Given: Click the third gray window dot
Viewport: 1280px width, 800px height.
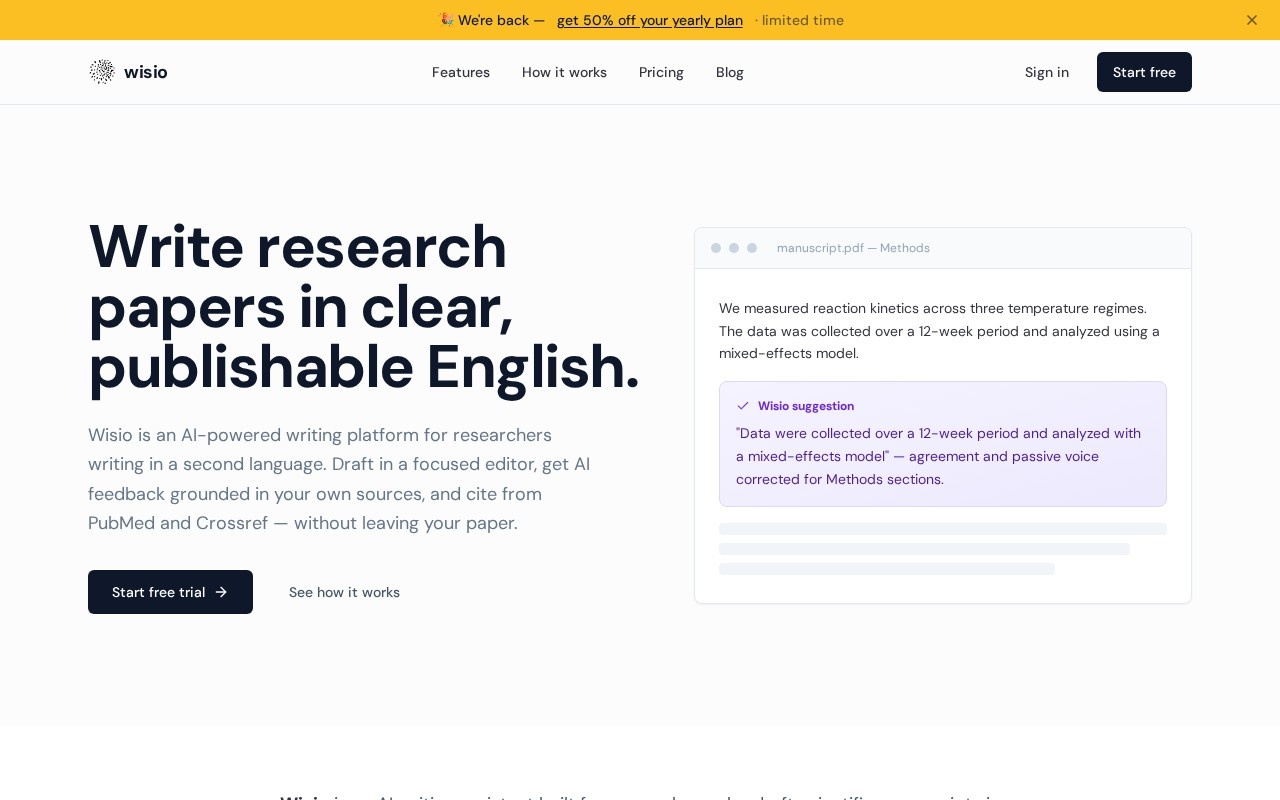Looking at the screenshot, I should click(x=752, y=248).
